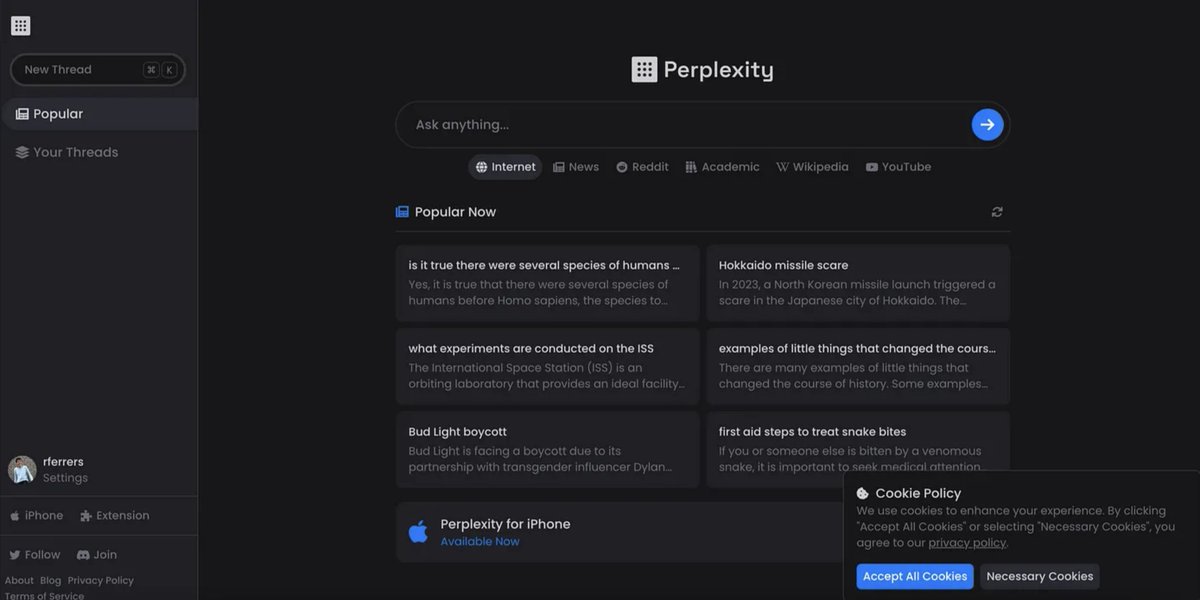1200x600 pixels.
Task: Click the cookie icon in Cookie Policy
Action: [x=863, y=493]
